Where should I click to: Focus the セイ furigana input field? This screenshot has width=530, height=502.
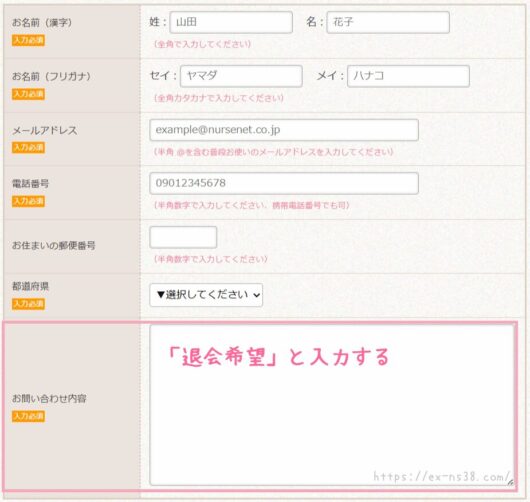pyautogui.click(x=241, y=76)
